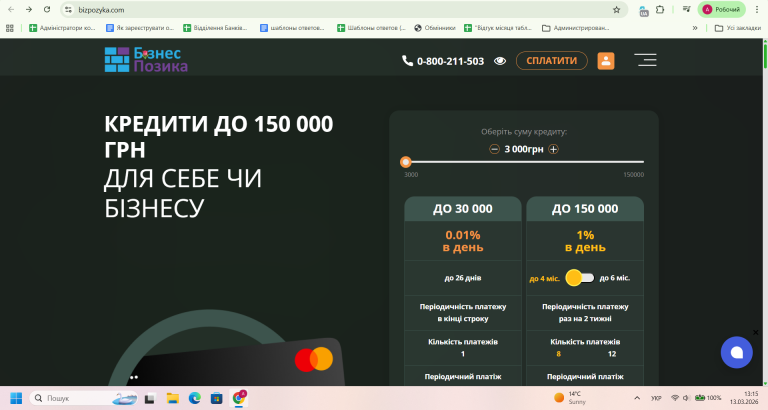Click the loan amount slider handle
Viewport: 768px width, 410px height.
406,162
